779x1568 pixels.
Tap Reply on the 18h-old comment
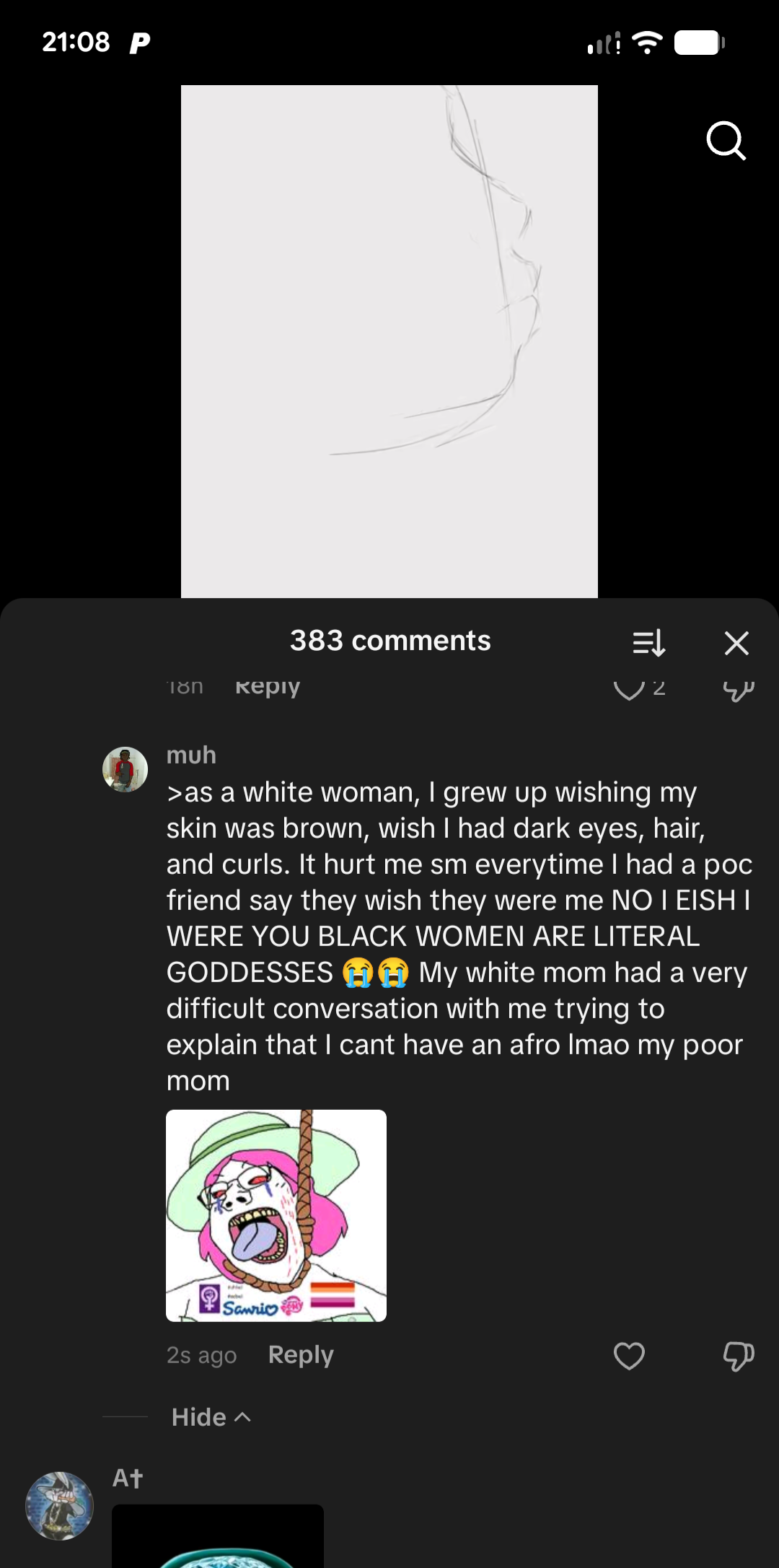[x=268, y=686]
